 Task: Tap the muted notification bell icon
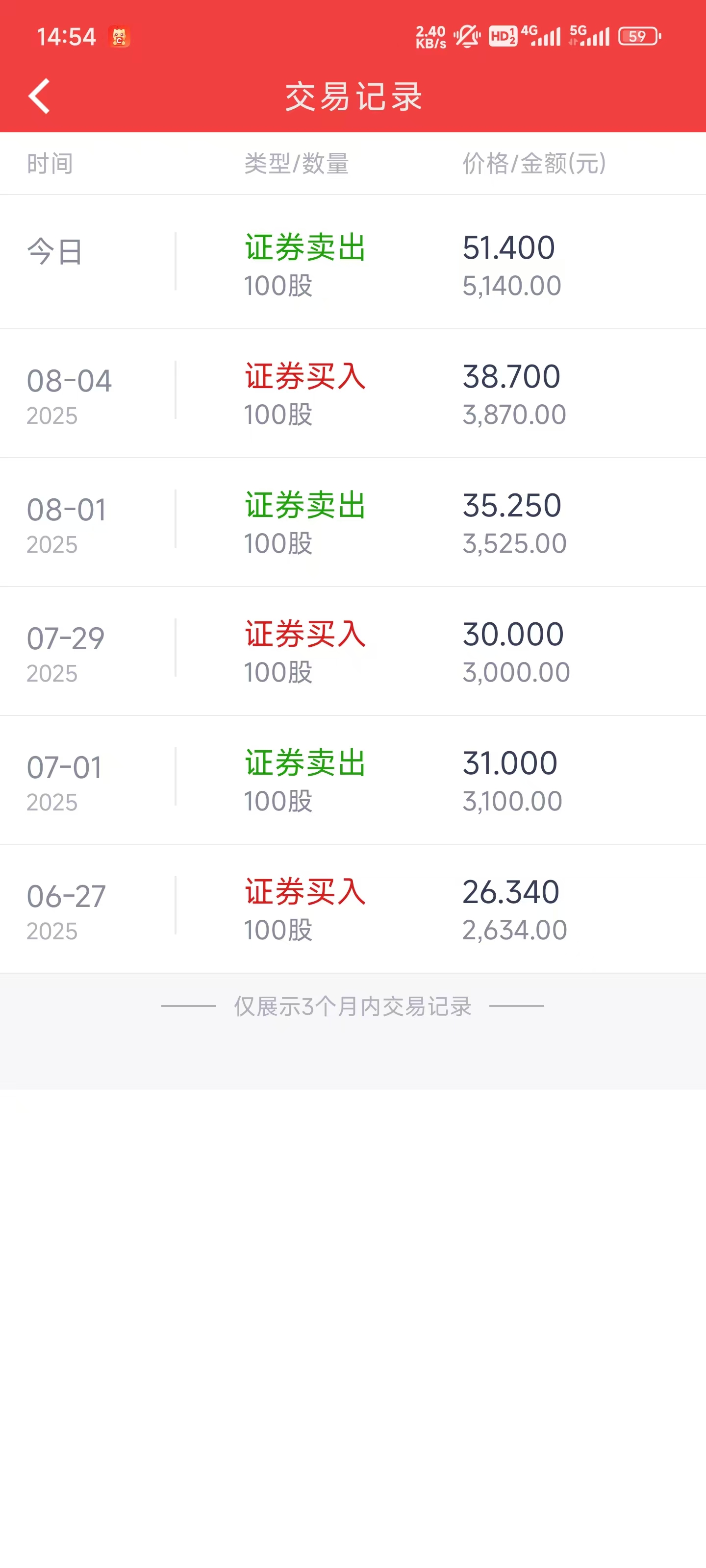tap(467, 37)
